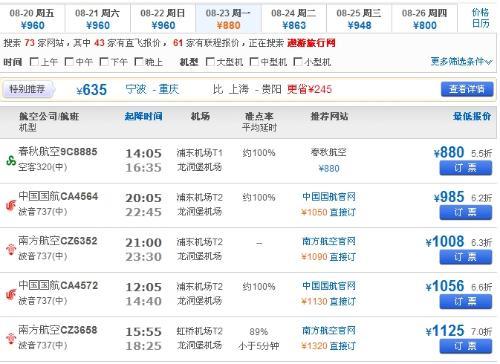Click the 遨游旅行网 site name
Image resolution: width=500 pixels, height=364 pixels.
click(x=311, y=43)
